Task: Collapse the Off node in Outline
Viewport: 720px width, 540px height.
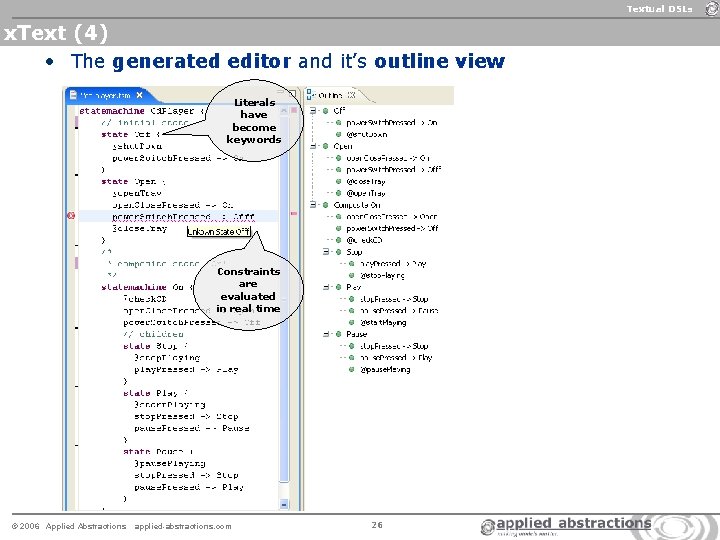Action: 313,111
